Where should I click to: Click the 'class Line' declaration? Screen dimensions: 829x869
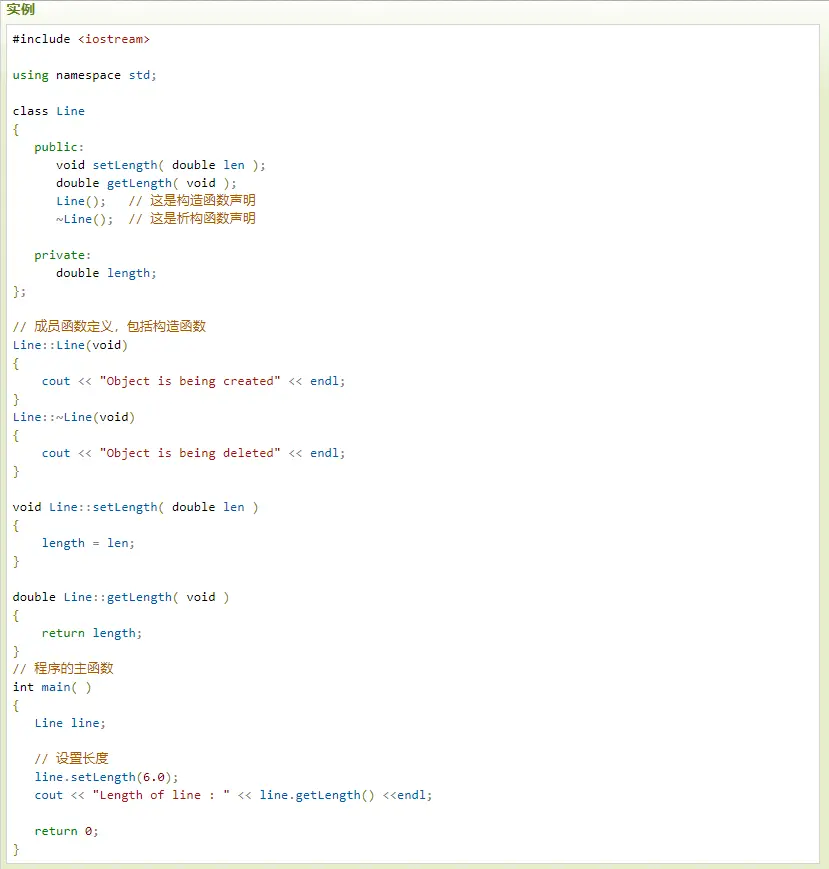49,111
